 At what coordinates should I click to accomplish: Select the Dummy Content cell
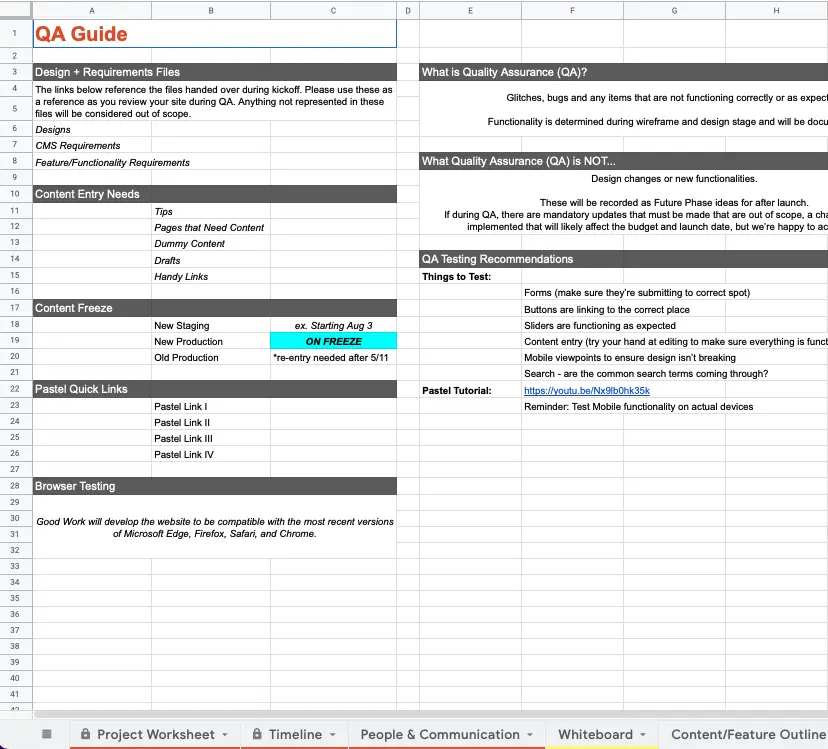tap(210, 244)
